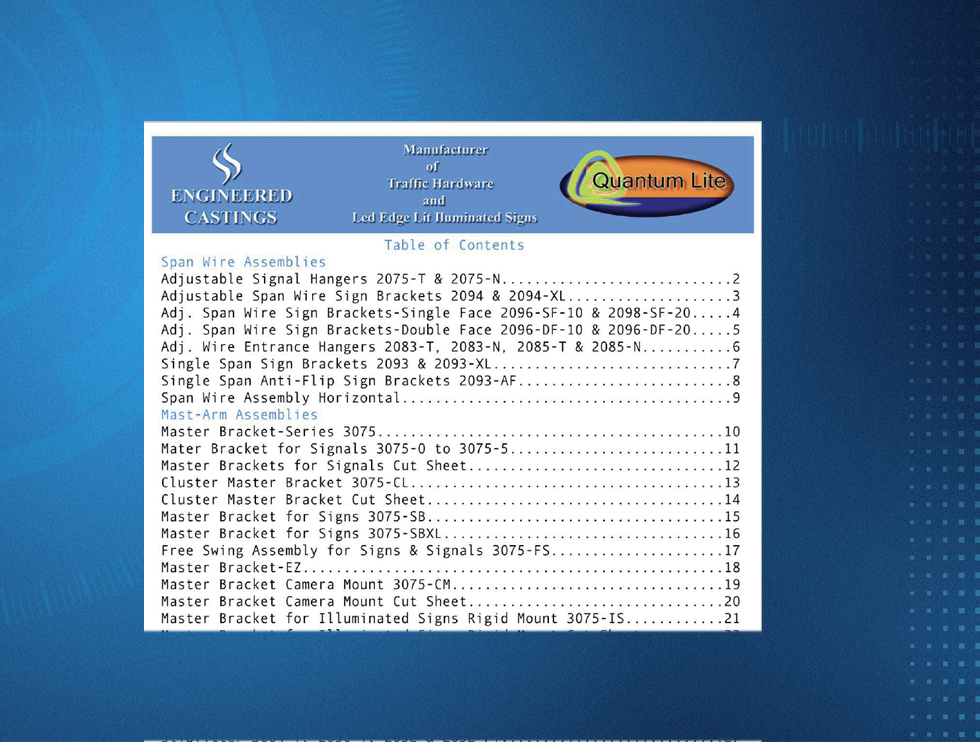This screenshot has height=742, width=980.
Task: Select Master Bracket for Signs 3075-SB entry
Action: tap(451, 516)
